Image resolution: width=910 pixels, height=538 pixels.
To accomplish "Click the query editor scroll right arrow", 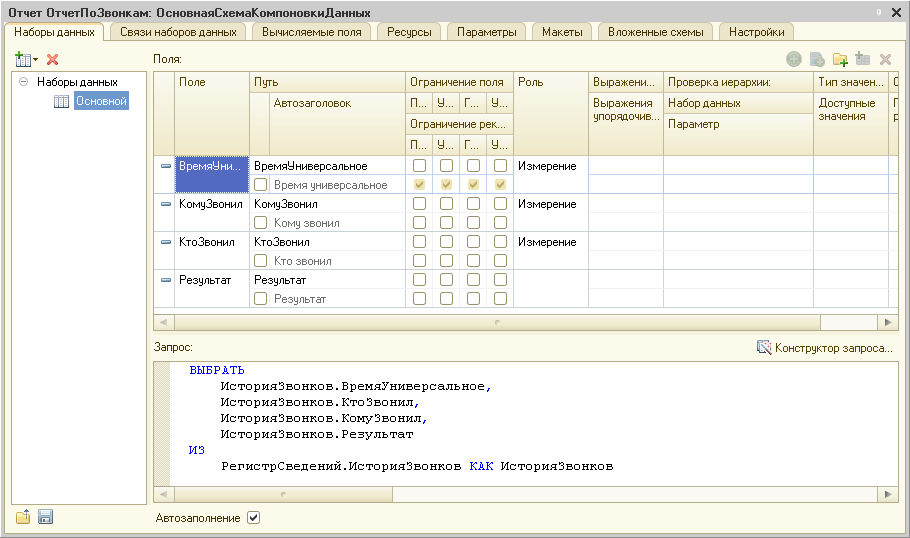I will [x=887, y=494].
